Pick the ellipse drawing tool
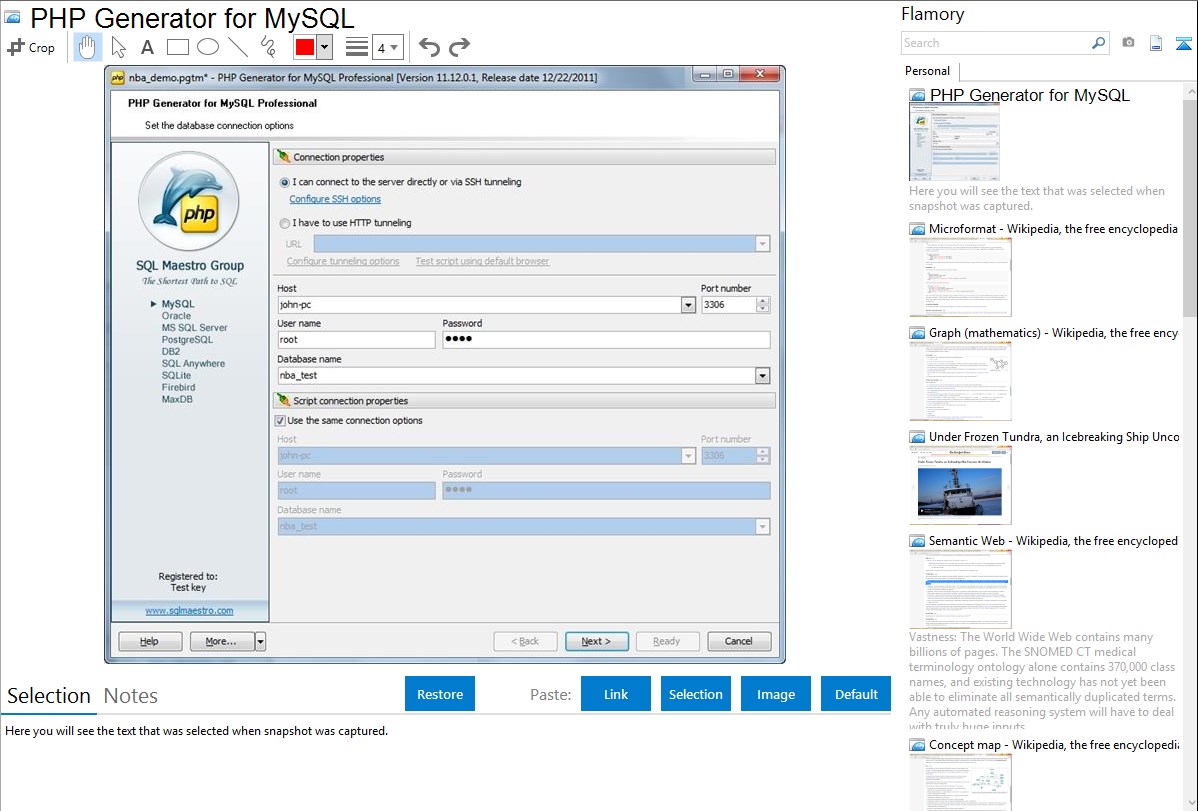The width and height of the screenshot is (1198, 811). click(x=208, y=47)
